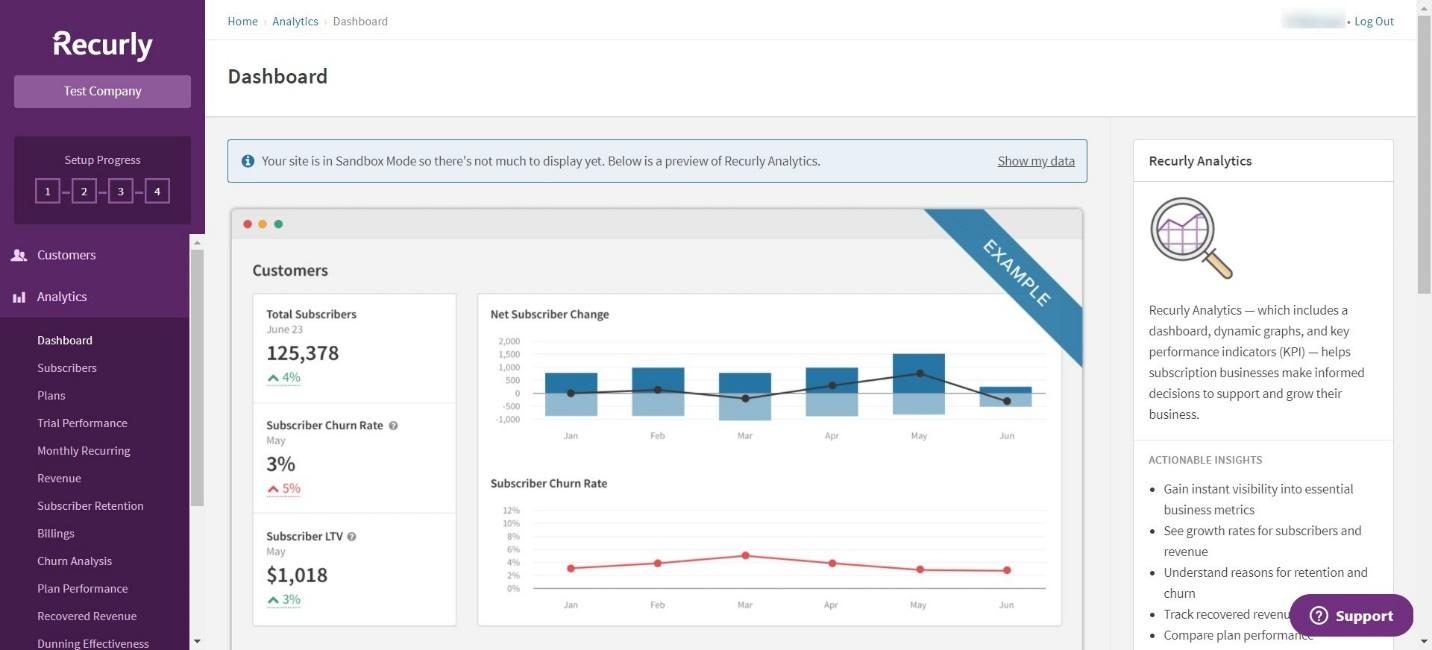
Task: Click the question mark icon on Support
Action: [x=1318, y=616]
